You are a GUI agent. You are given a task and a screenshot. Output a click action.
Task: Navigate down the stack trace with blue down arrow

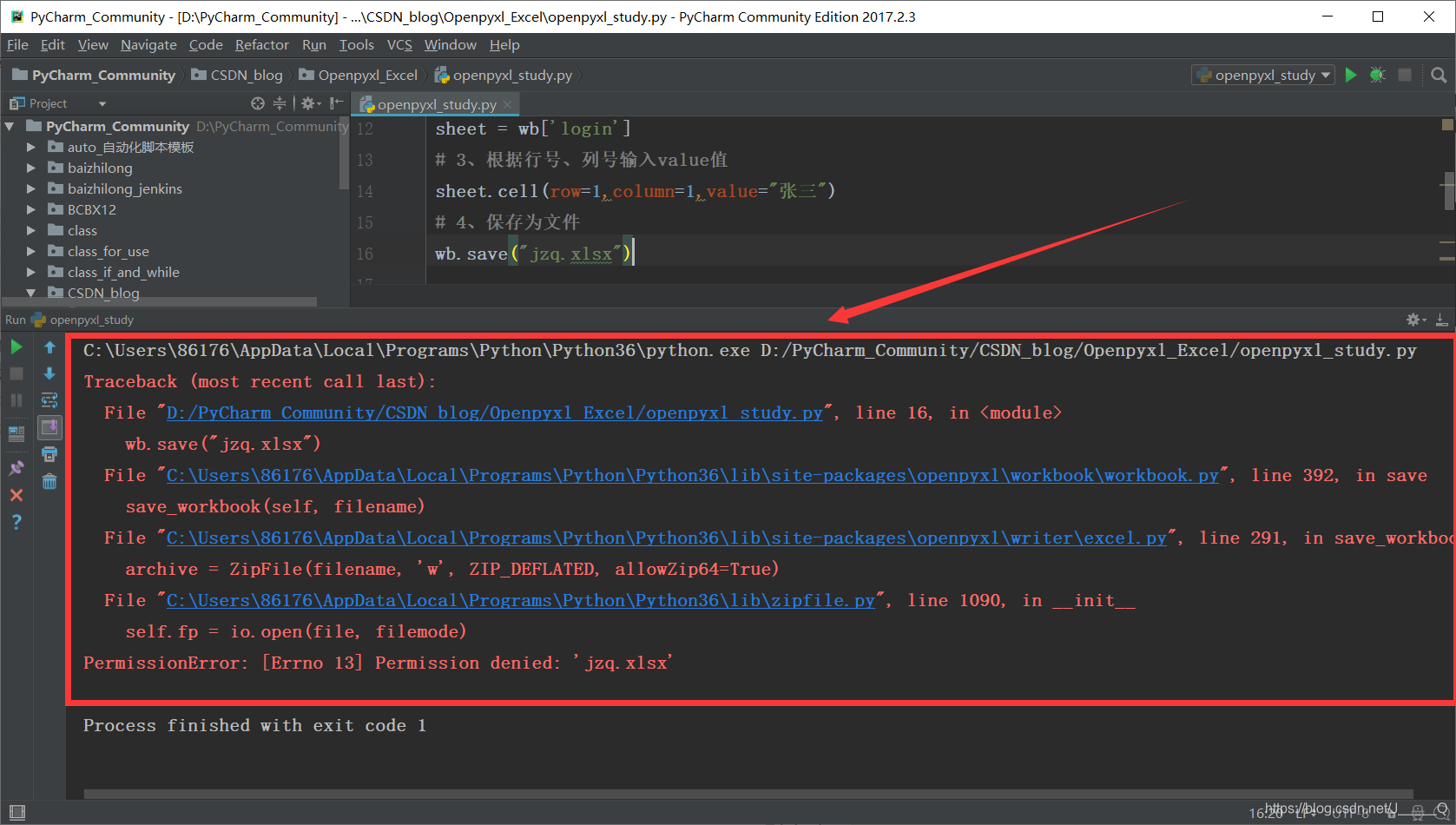pyautogui.click(x=49, y=373)
